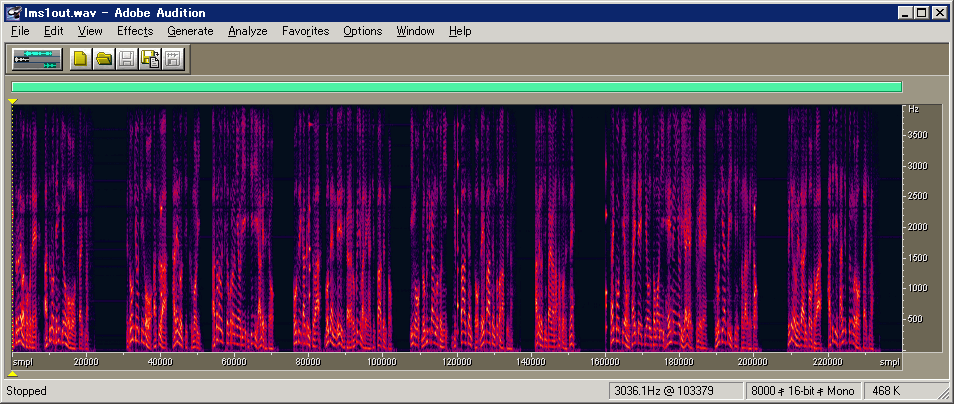Open the Generate menu
This screenshot has width=954, height=404.
[x=190, y=31]
